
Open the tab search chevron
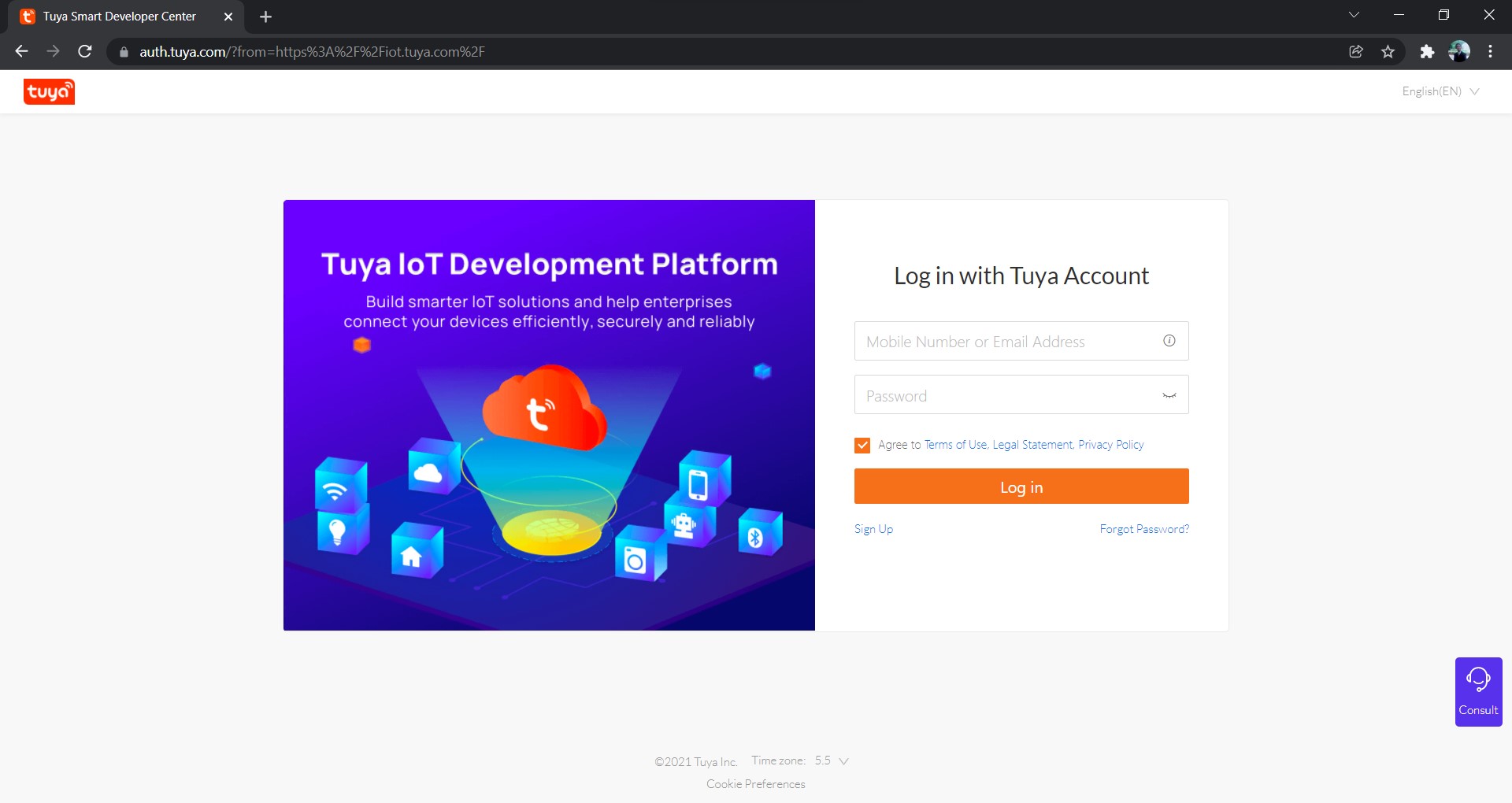point(1354,15)
